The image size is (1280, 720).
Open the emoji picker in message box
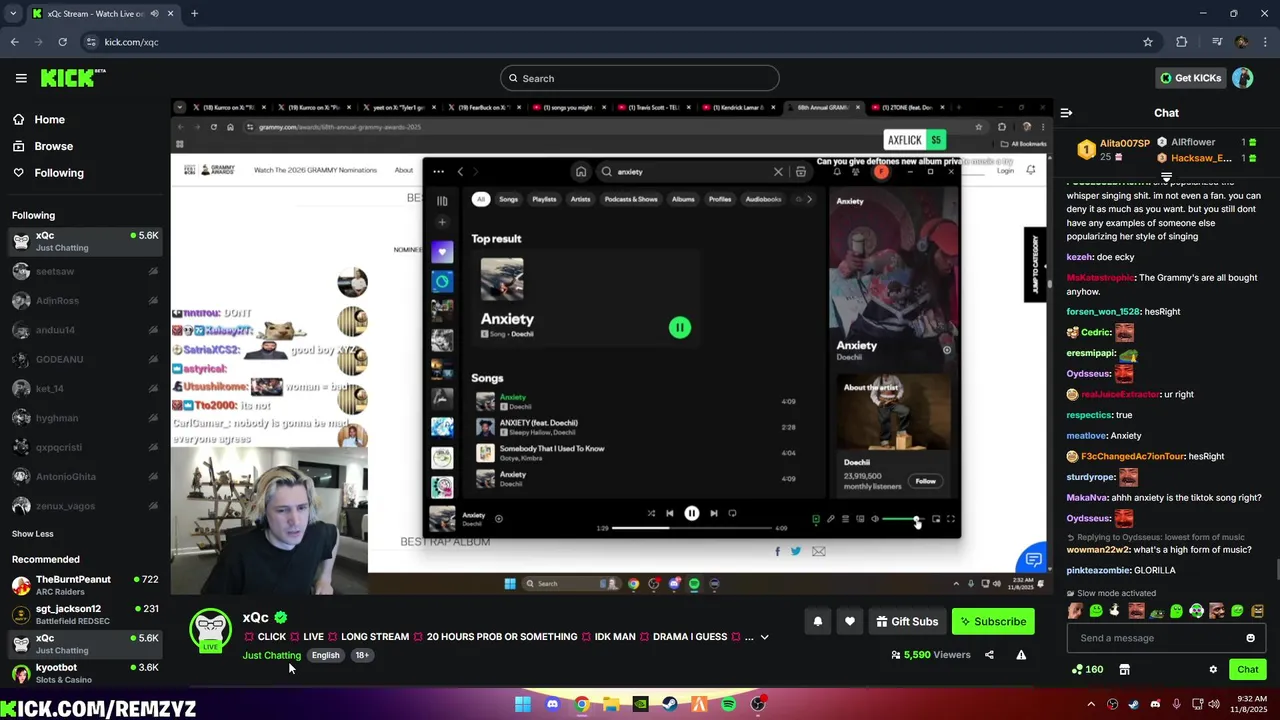1250,638
